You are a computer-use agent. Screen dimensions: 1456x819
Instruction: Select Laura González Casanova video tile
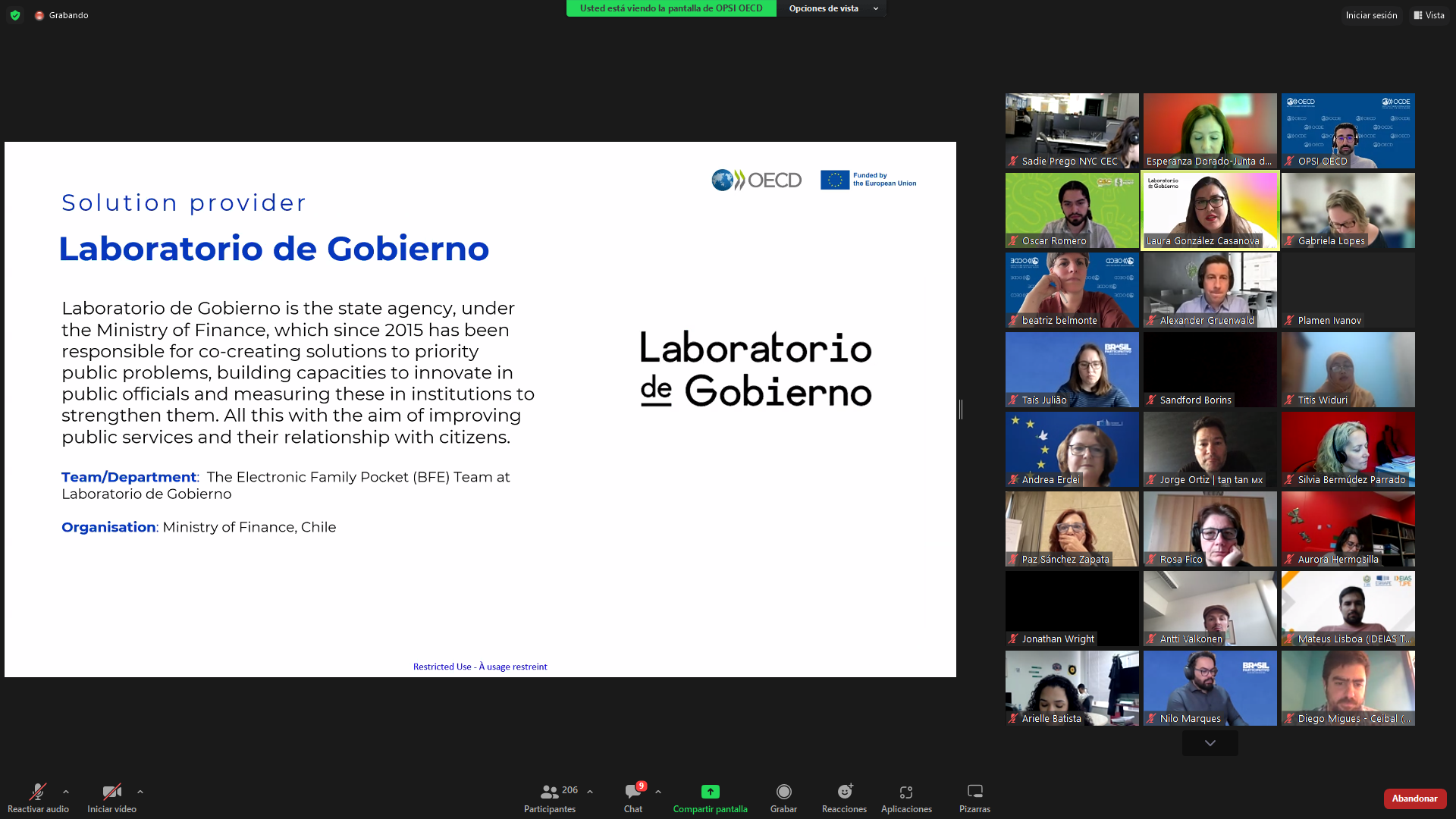pos(1210,210)
